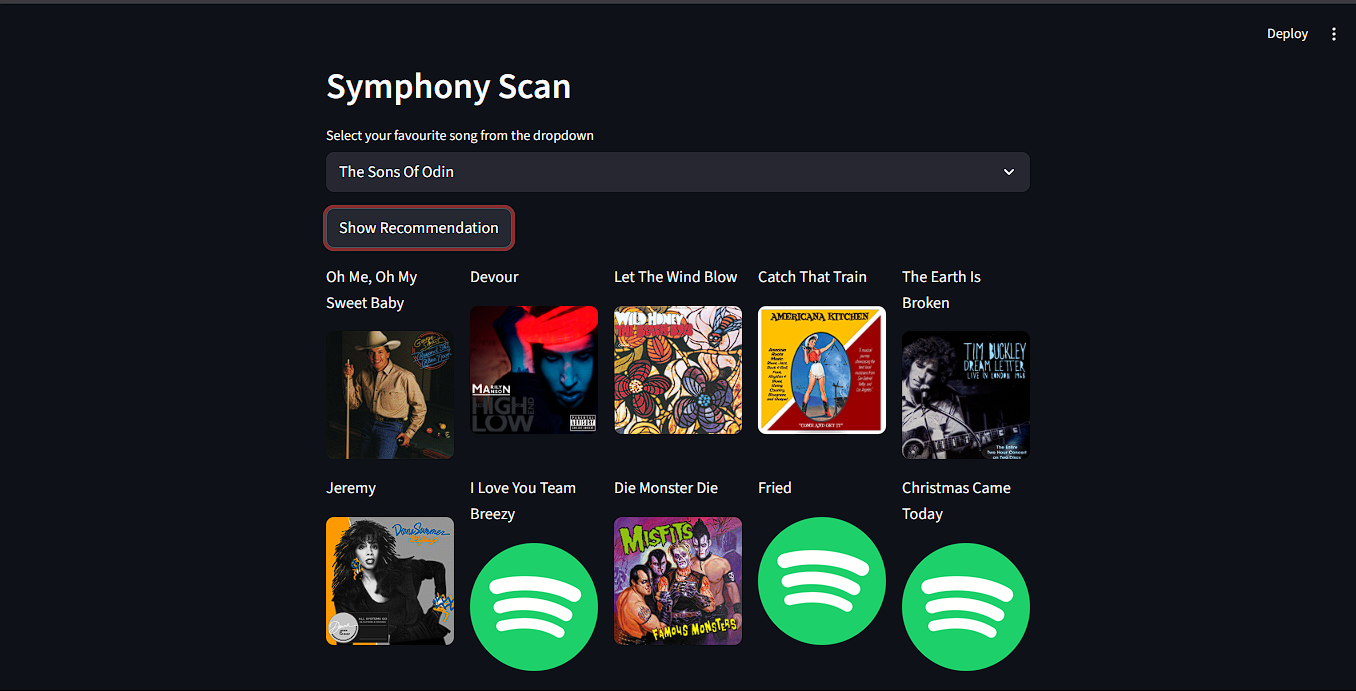The height and width of the screenshot is (691, 1356).
Task: Click the Misfits Famous Monsters album art
Action: pos(677,581)
